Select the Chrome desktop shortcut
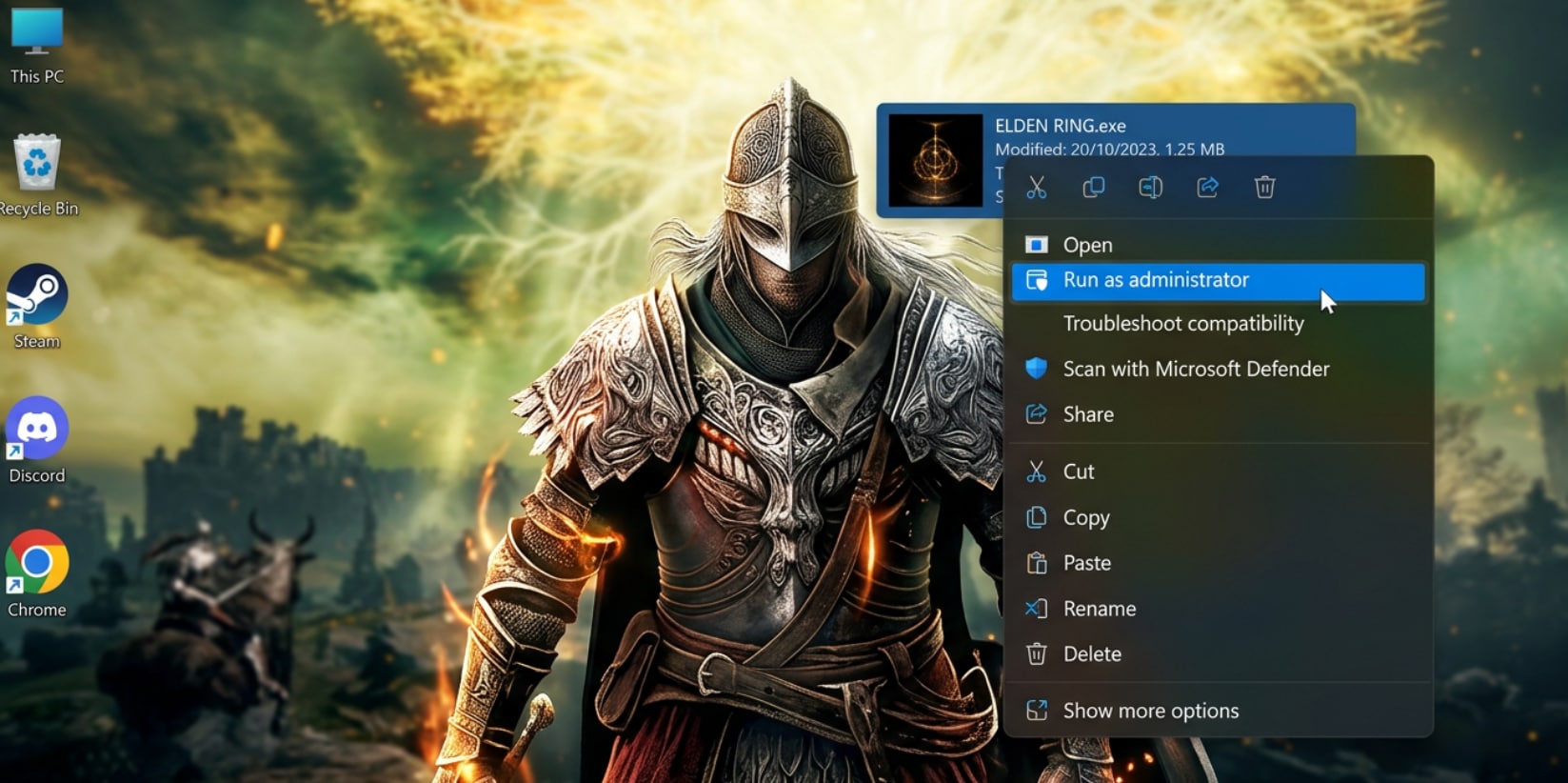The width and height of the screenshot is (1568, 783). (37, 573)
